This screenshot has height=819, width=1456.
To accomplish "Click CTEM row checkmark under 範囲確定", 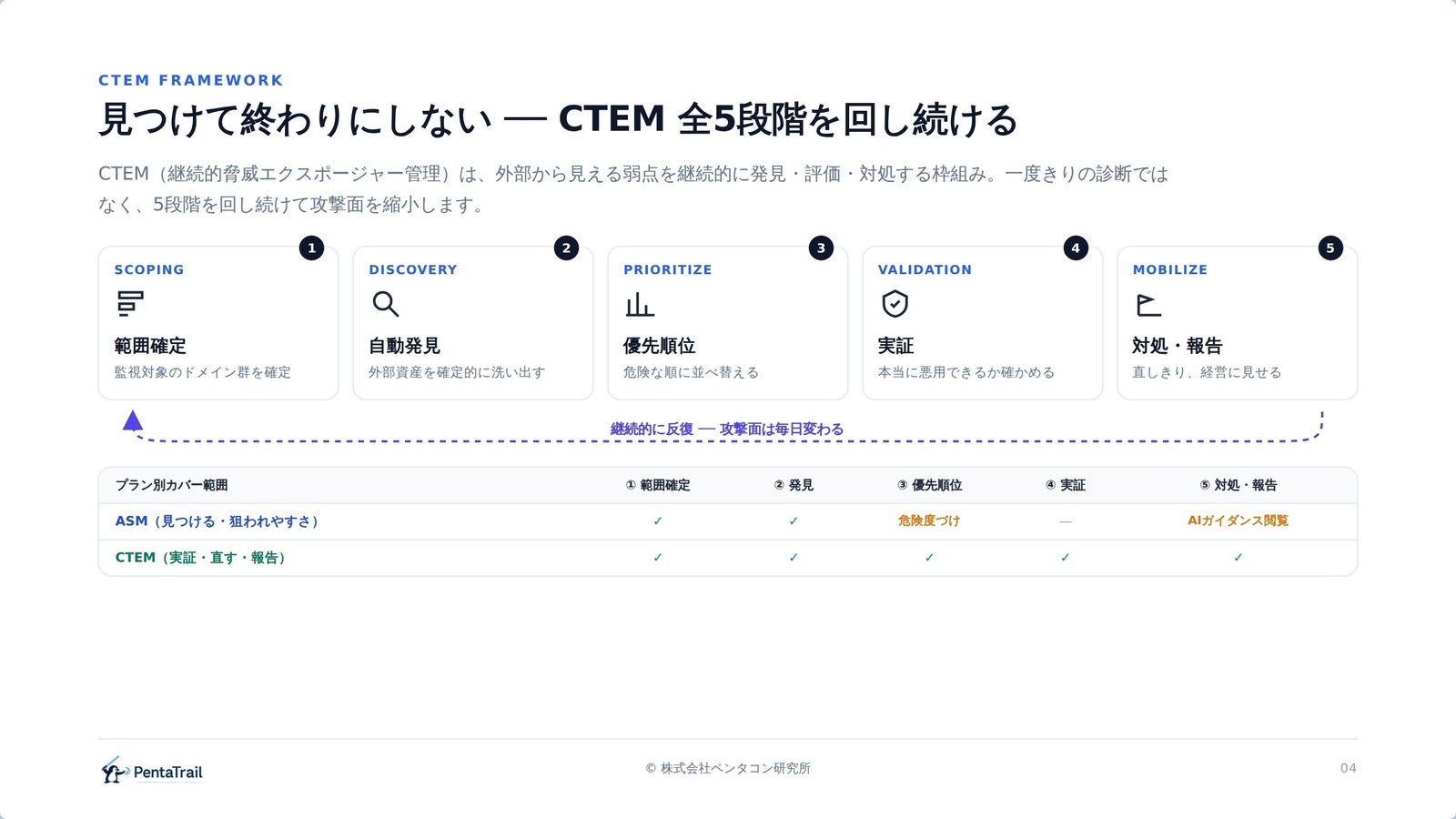I will pyautogui.click(x=658, y=558).
